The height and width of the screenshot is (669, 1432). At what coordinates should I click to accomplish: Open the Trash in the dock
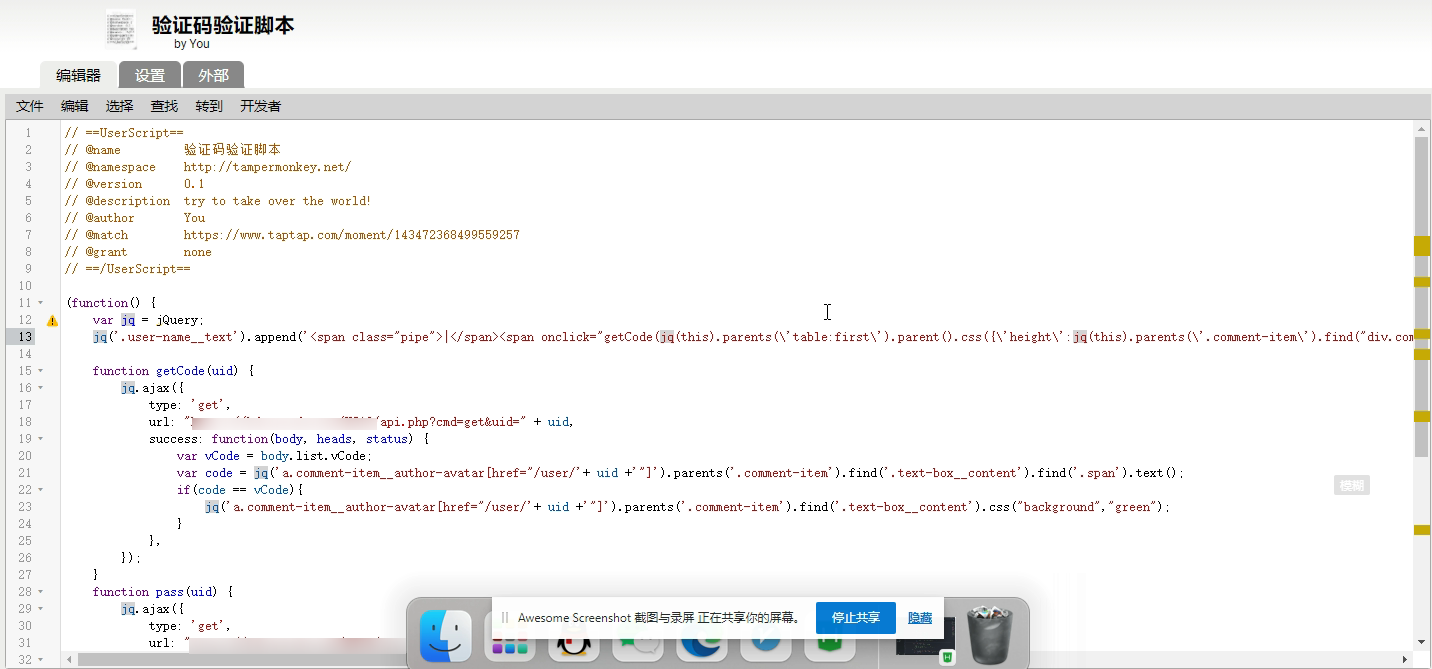(989, 634)
